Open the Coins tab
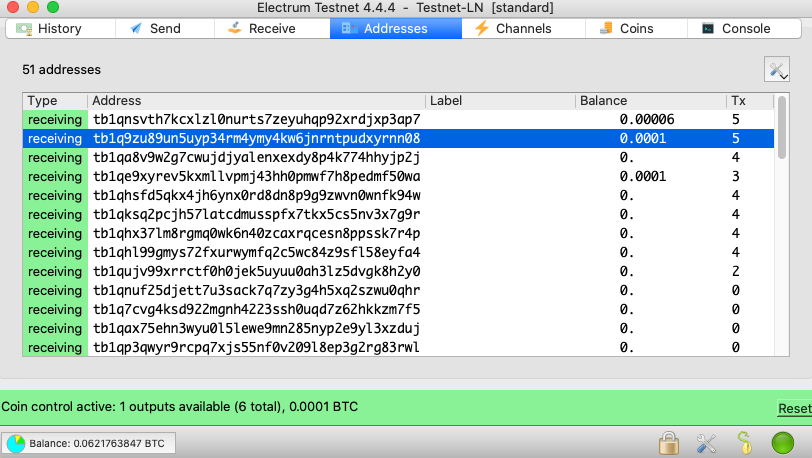The height and width of the screenshot is (458, 812). point(636,28)
